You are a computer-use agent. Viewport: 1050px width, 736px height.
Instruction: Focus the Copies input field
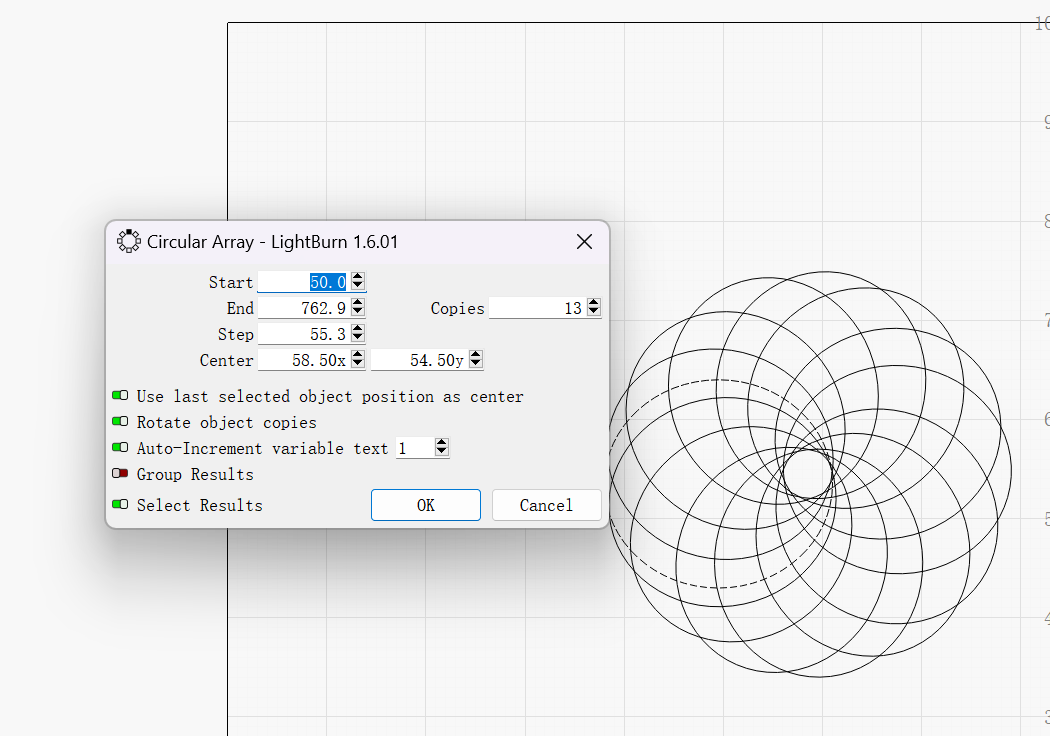coord(536,308)
